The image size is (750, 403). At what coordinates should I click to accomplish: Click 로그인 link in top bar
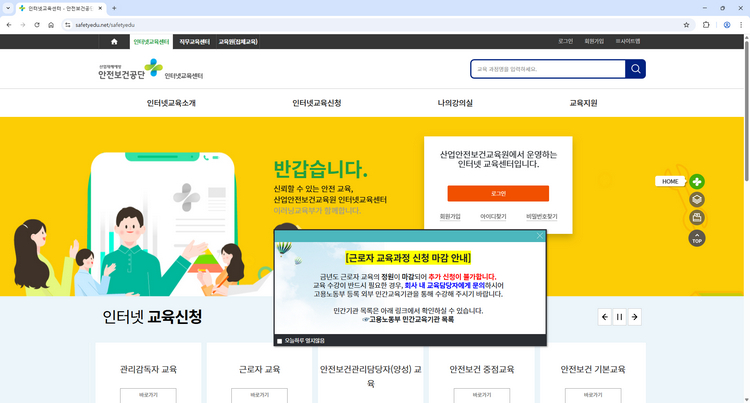pos(565,41)
